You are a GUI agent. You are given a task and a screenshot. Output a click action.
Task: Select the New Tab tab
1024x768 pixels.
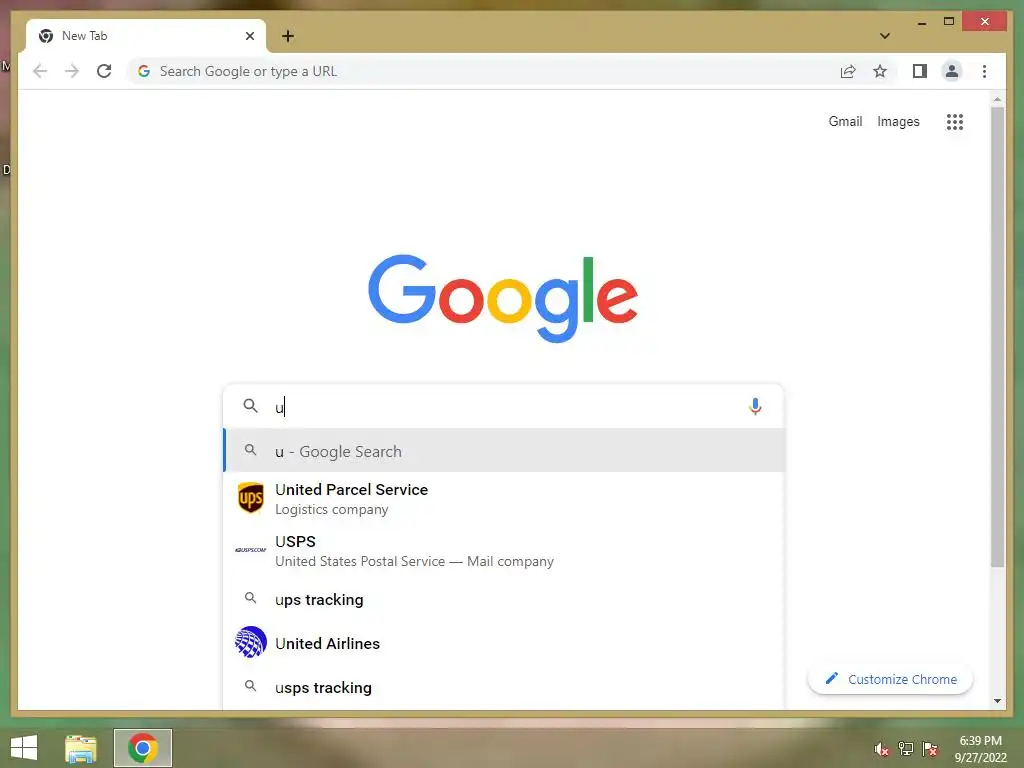pyautogui.click(x=146, y=36)
